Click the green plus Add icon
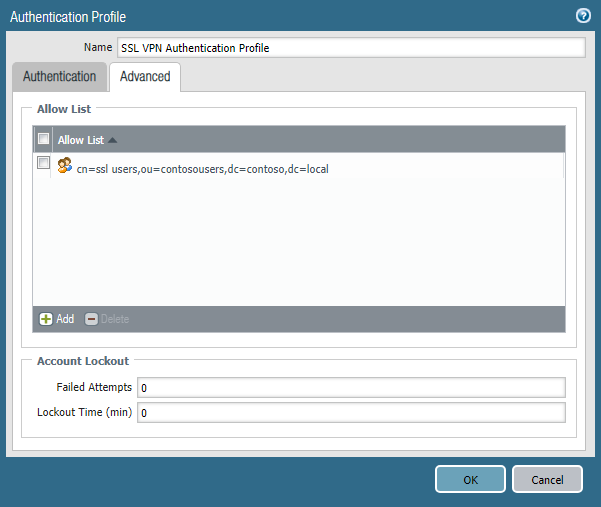 point(46,319)
